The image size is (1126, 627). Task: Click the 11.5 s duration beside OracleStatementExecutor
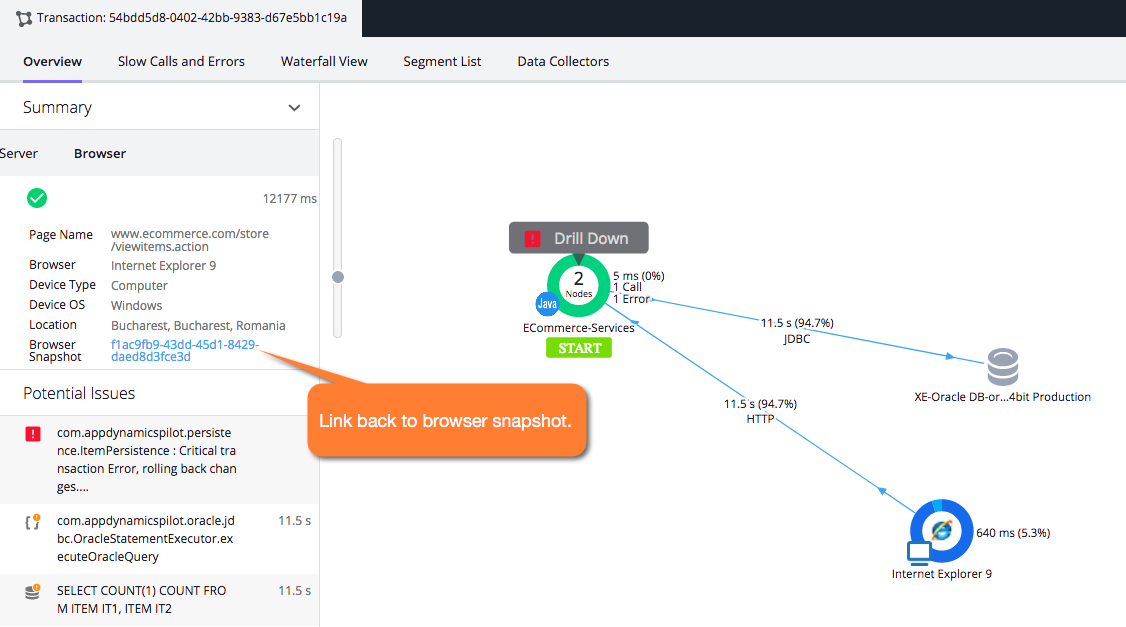pyautogui.click(x=294, y=521)
